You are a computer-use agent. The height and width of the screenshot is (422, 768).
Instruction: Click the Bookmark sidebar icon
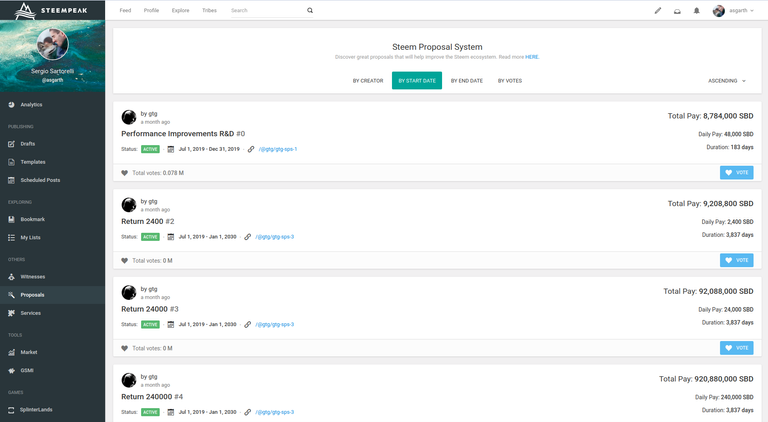pos(11,219)
